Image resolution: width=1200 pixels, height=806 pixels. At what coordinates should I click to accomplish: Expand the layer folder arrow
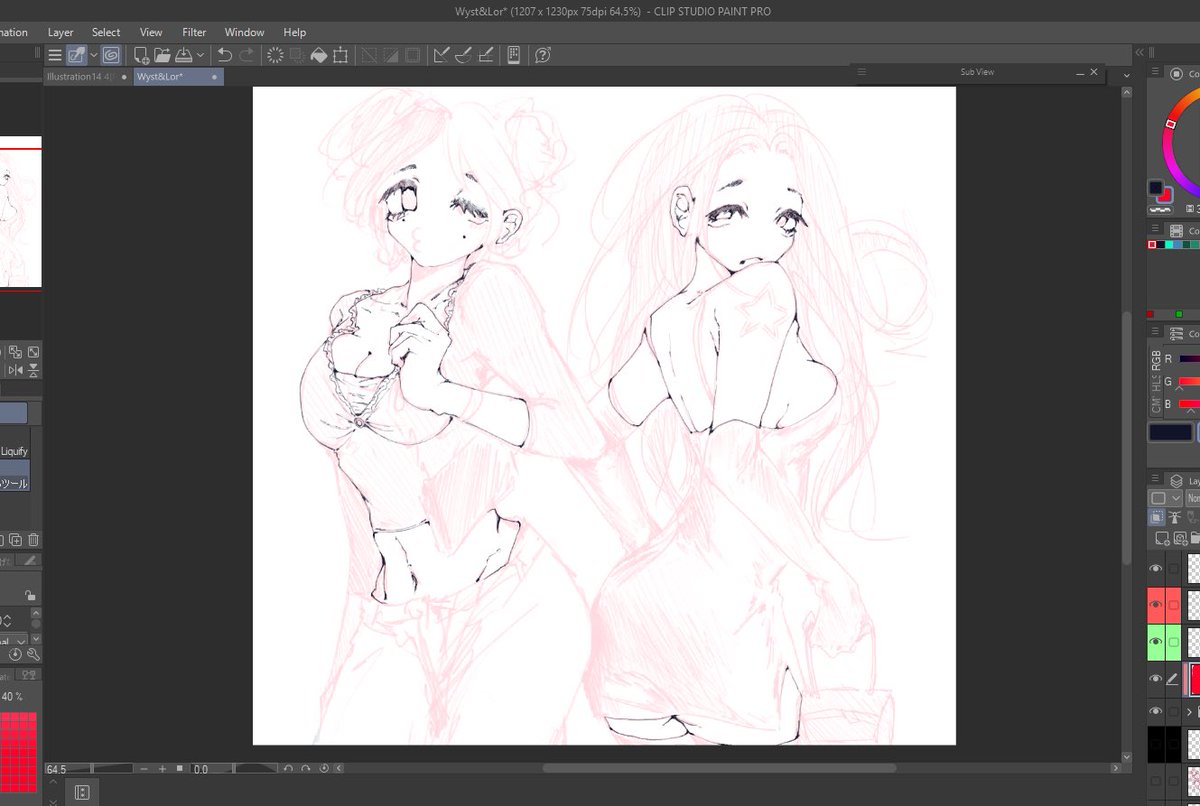(1190, 712)
